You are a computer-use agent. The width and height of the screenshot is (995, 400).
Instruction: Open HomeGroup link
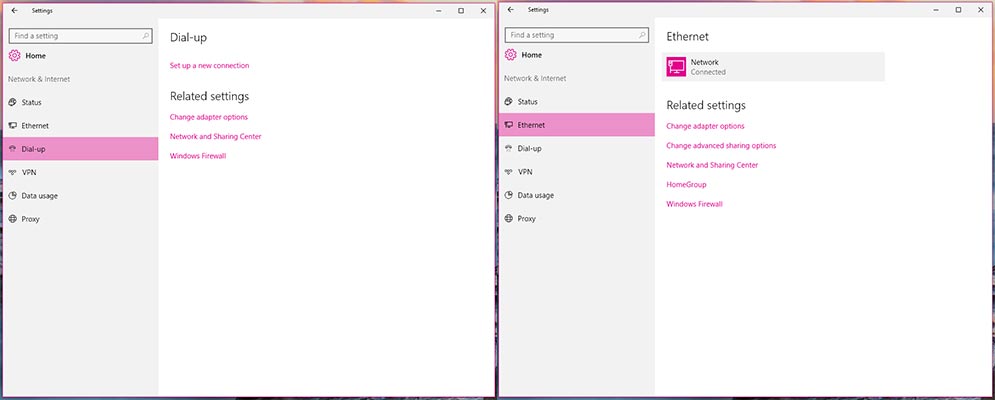[686, 185]
